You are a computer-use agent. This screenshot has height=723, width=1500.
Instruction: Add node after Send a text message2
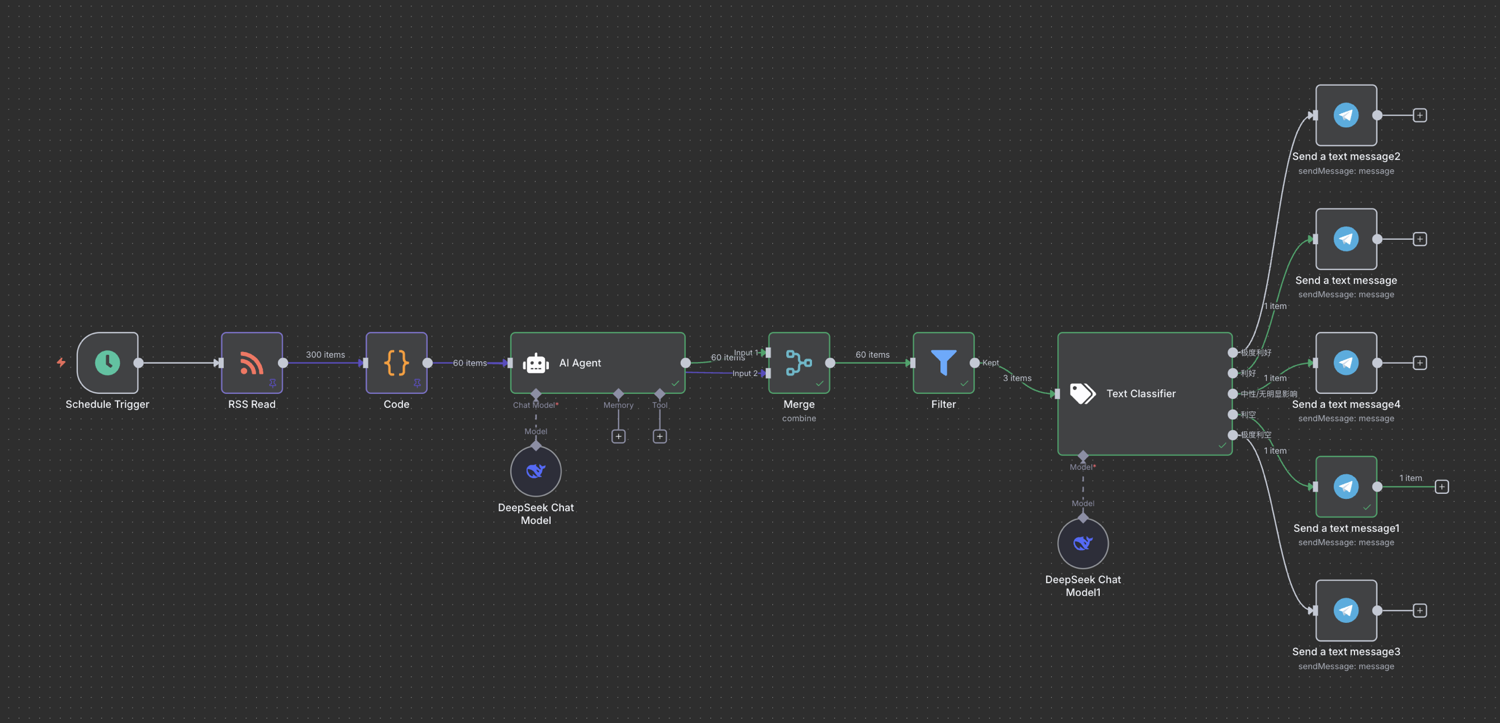[1420, 115]
